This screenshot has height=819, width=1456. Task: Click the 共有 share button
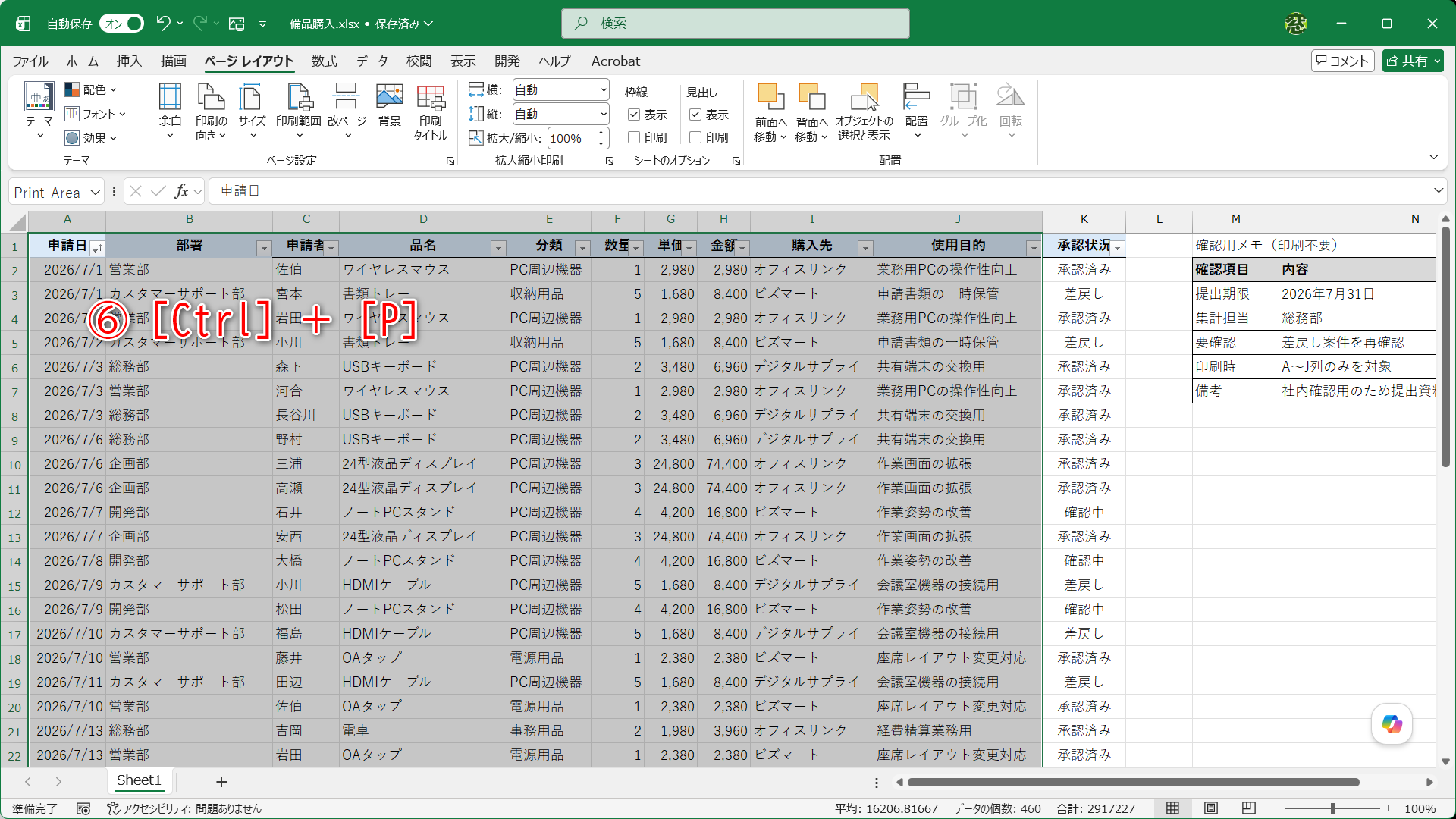(1413, 61)
